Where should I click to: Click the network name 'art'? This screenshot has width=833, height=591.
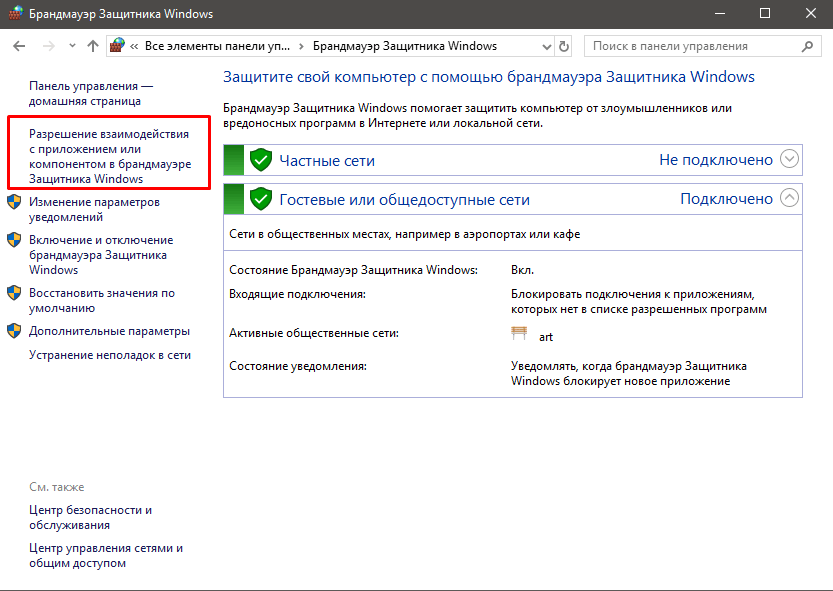(546, 337)
